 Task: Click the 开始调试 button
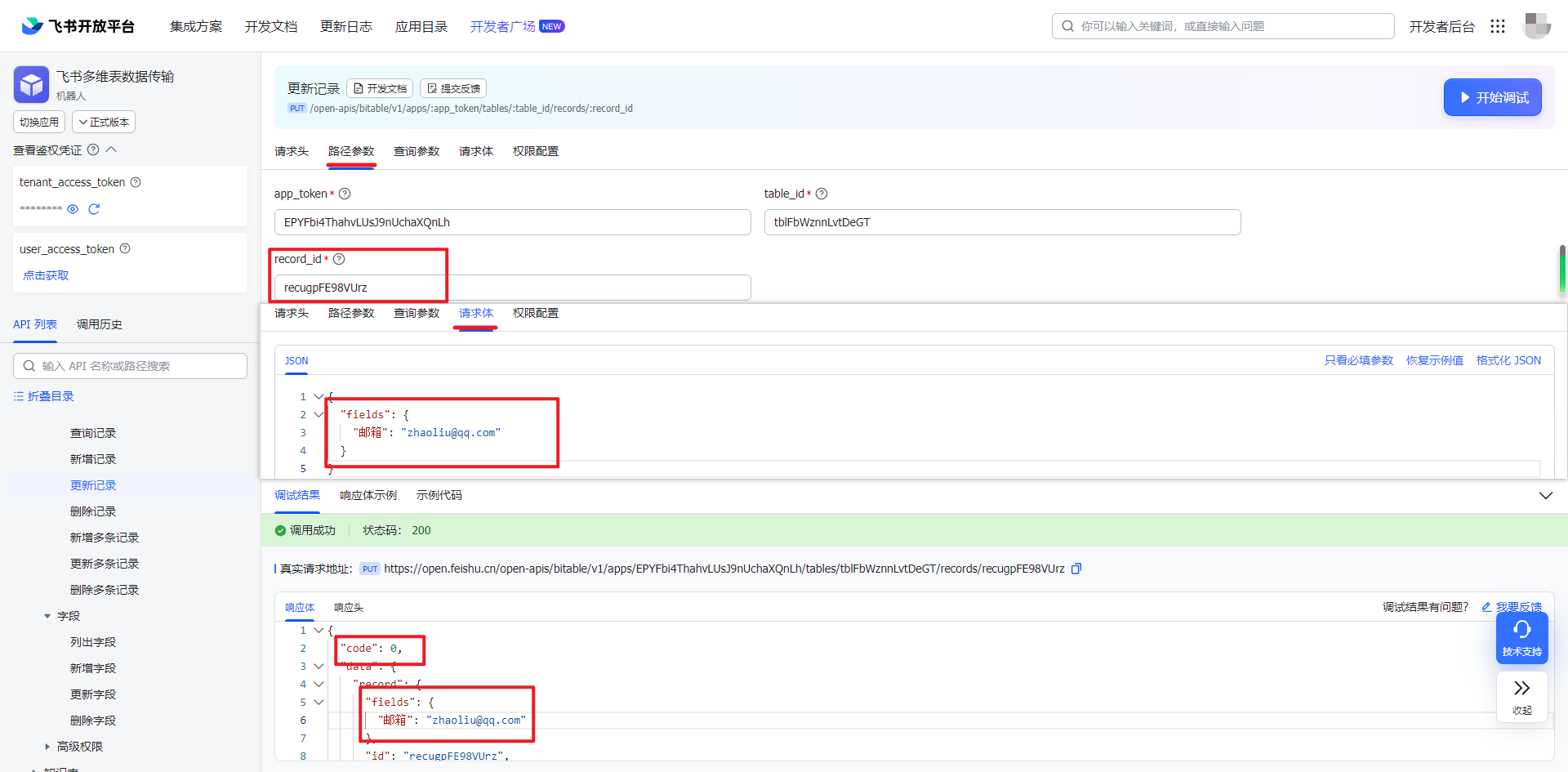[1492, 97]
